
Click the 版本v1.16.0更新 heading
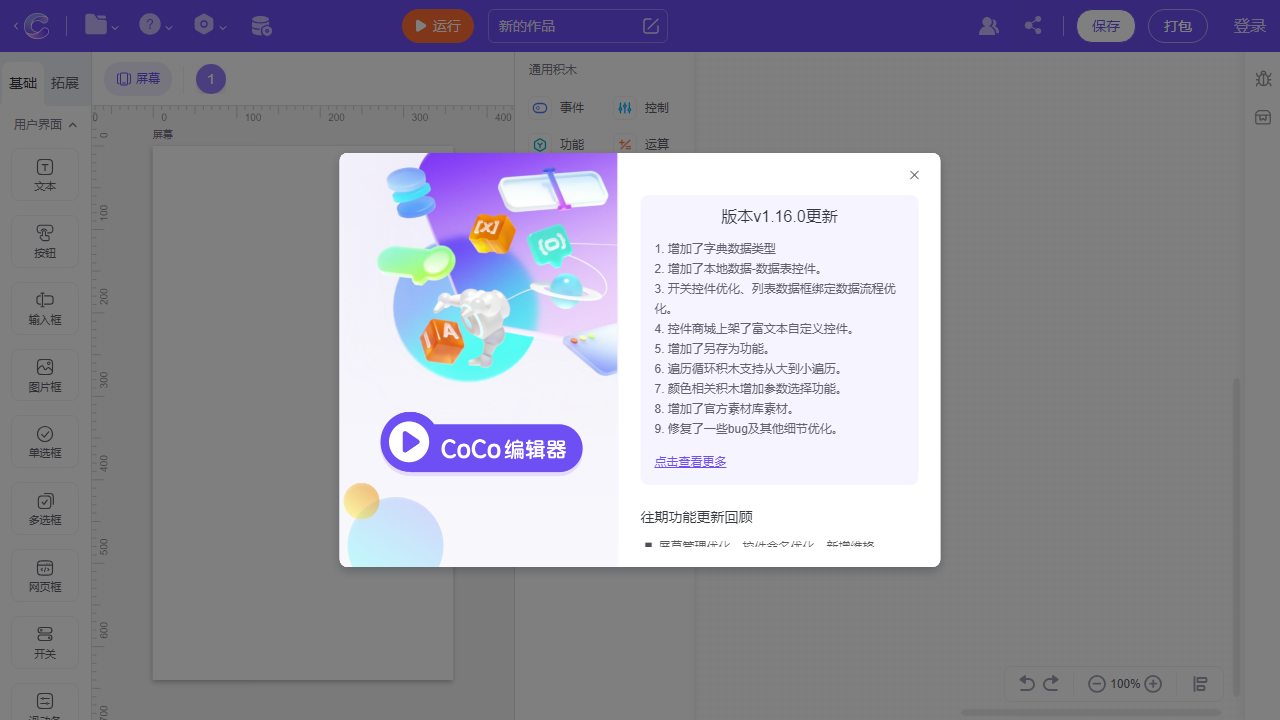pyautogui.click(x=779, y=217)
